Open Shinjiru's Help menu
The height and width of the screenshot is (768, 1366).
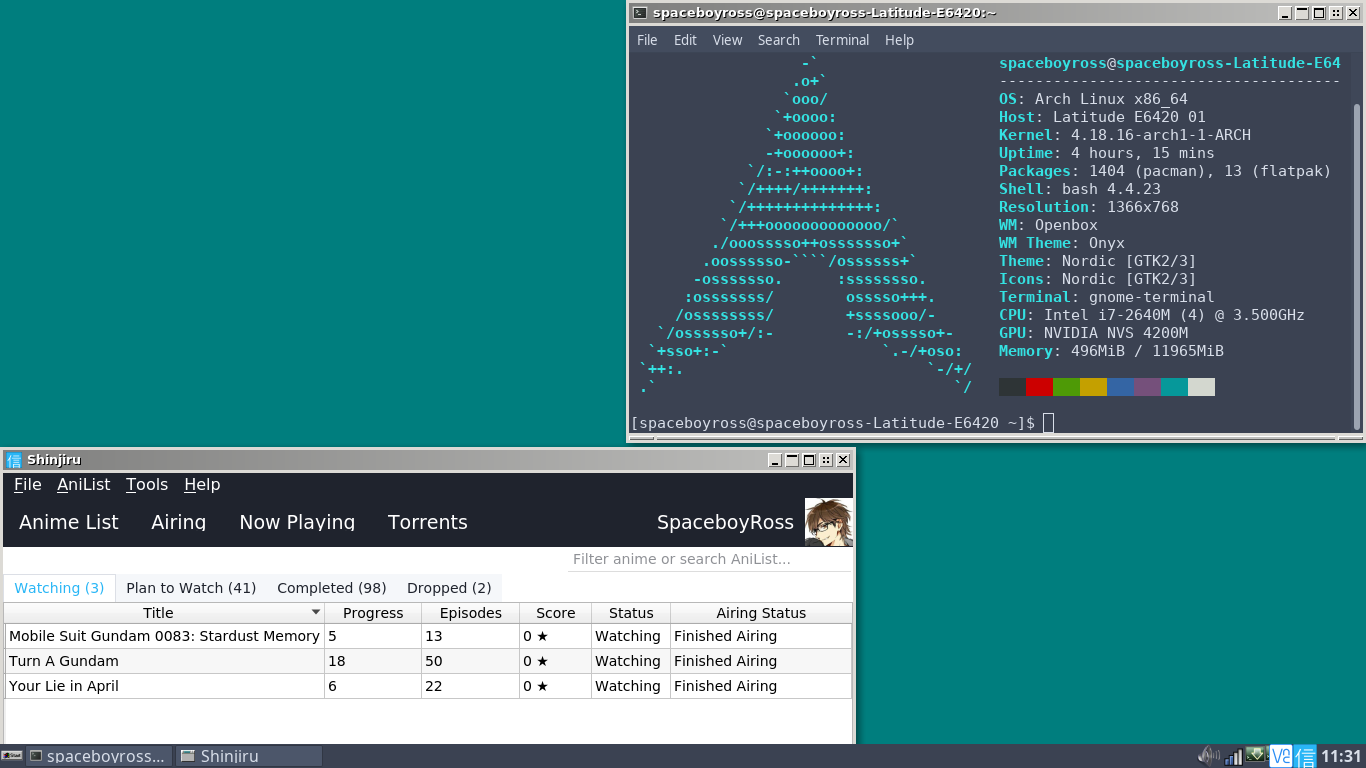202,484
